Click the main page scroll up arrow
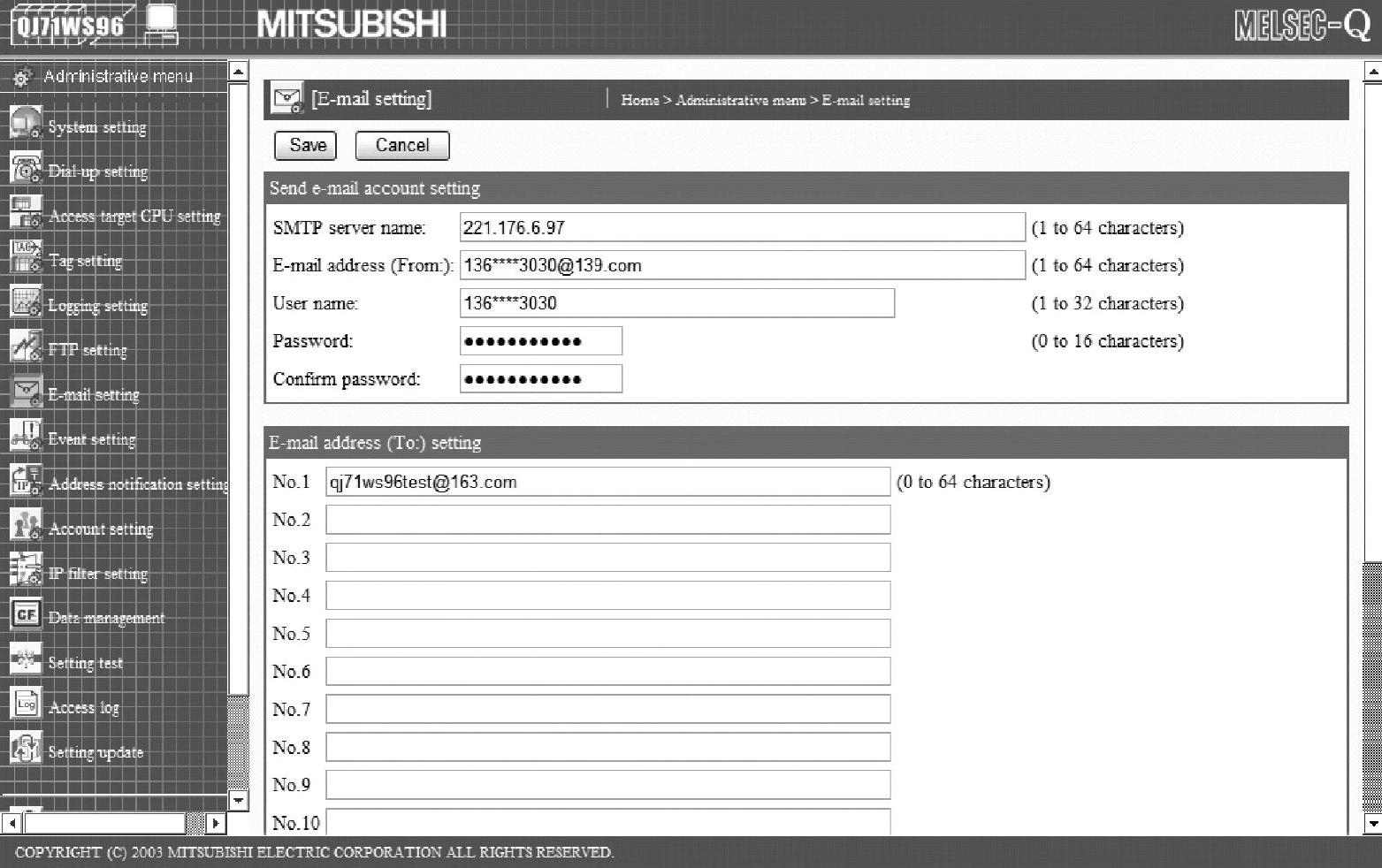The width and height of the screenshot is (1382, 868). 1372,72
